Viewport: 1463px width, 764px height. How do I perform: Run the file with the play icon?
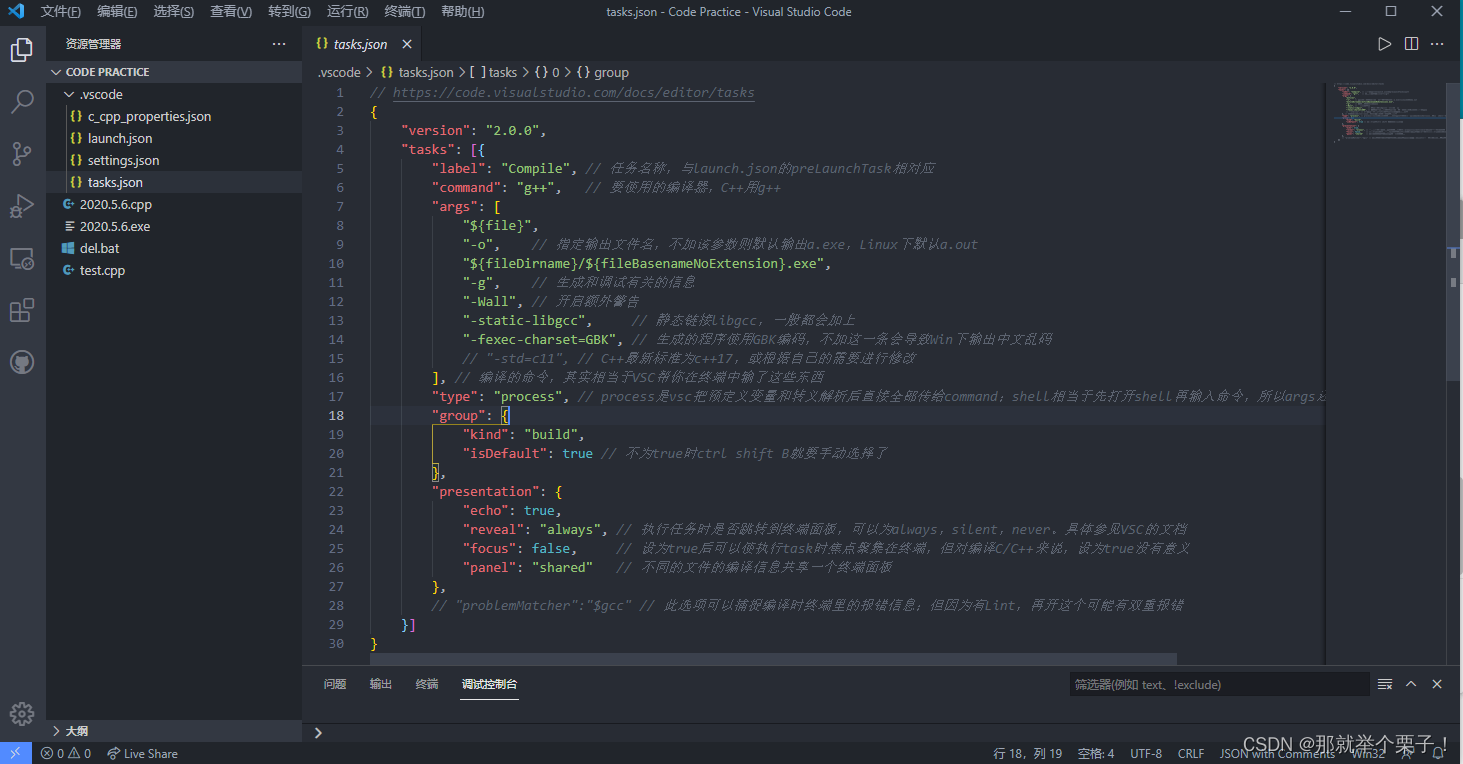tap(1384, 44)
